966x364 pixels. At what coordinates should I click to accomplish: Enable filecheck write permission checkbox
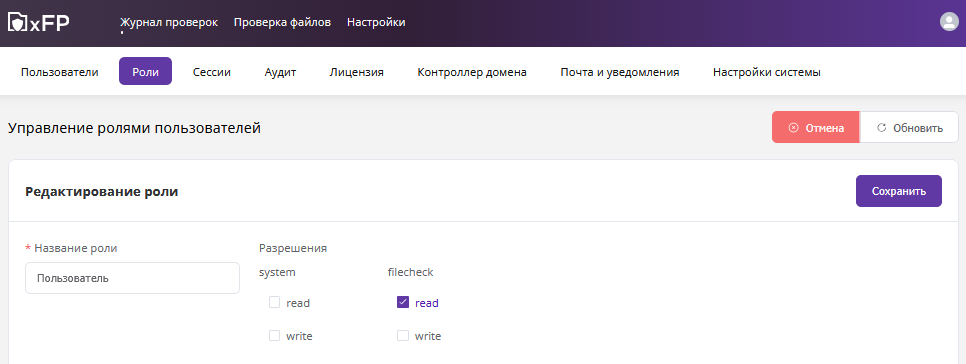tap(403, 336)
